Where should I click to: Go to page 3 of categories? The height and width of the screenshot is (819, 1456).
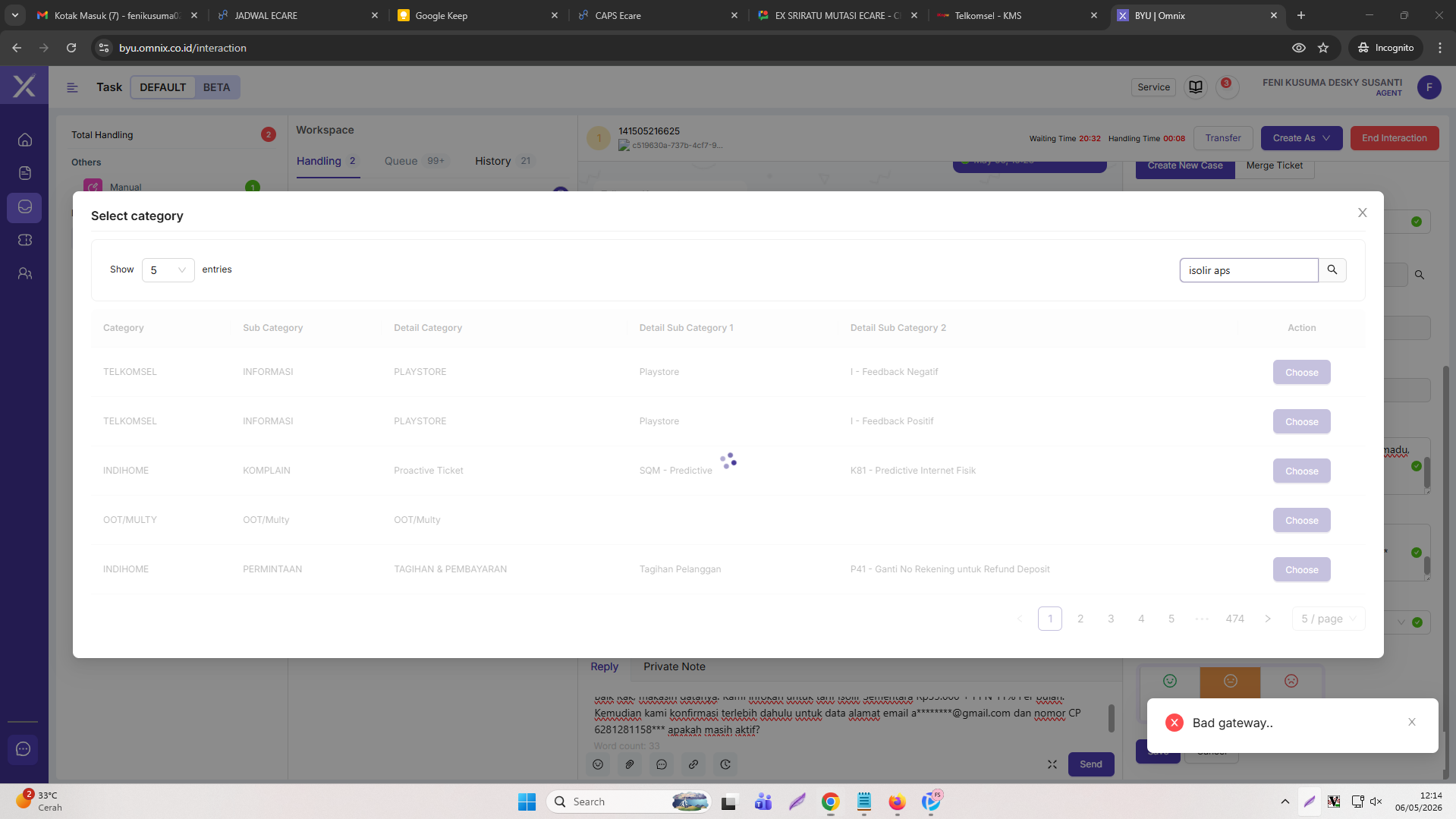(1111, 619)
